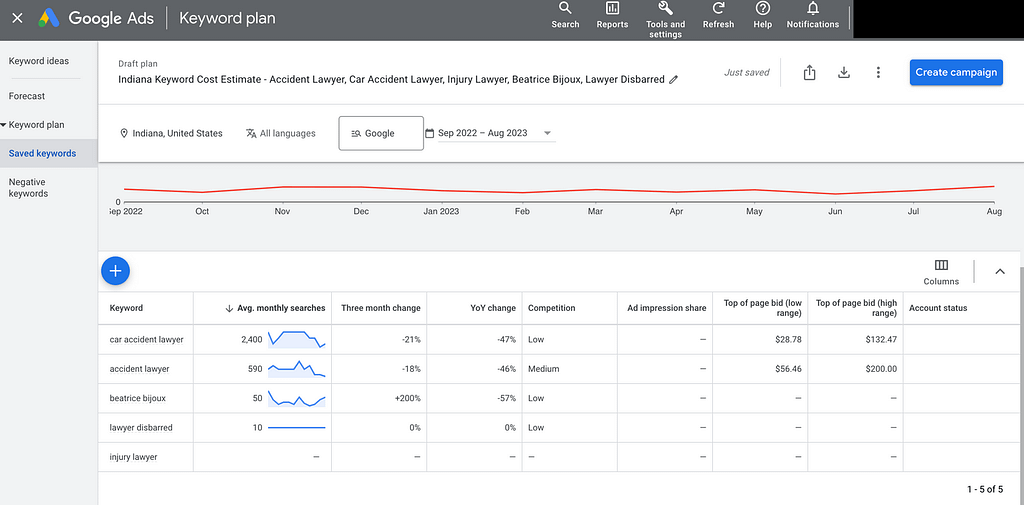Click Medium competition value
The width and height of the screenshot is (1024, 505).
pyautogui.click(x=543, y=369)
